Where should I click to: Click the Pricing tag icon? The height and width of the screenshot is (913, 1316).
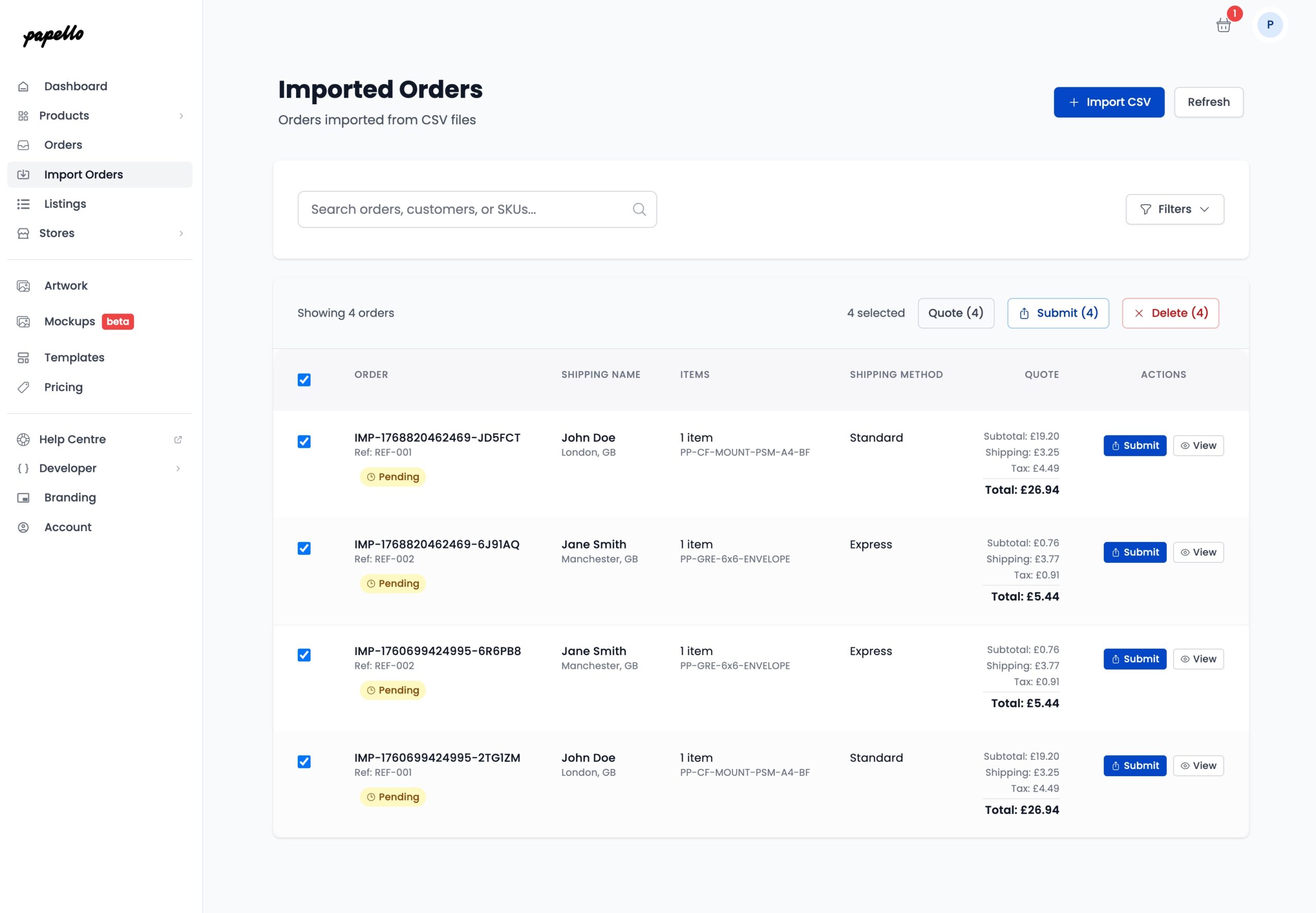click(x=24, y=387)
